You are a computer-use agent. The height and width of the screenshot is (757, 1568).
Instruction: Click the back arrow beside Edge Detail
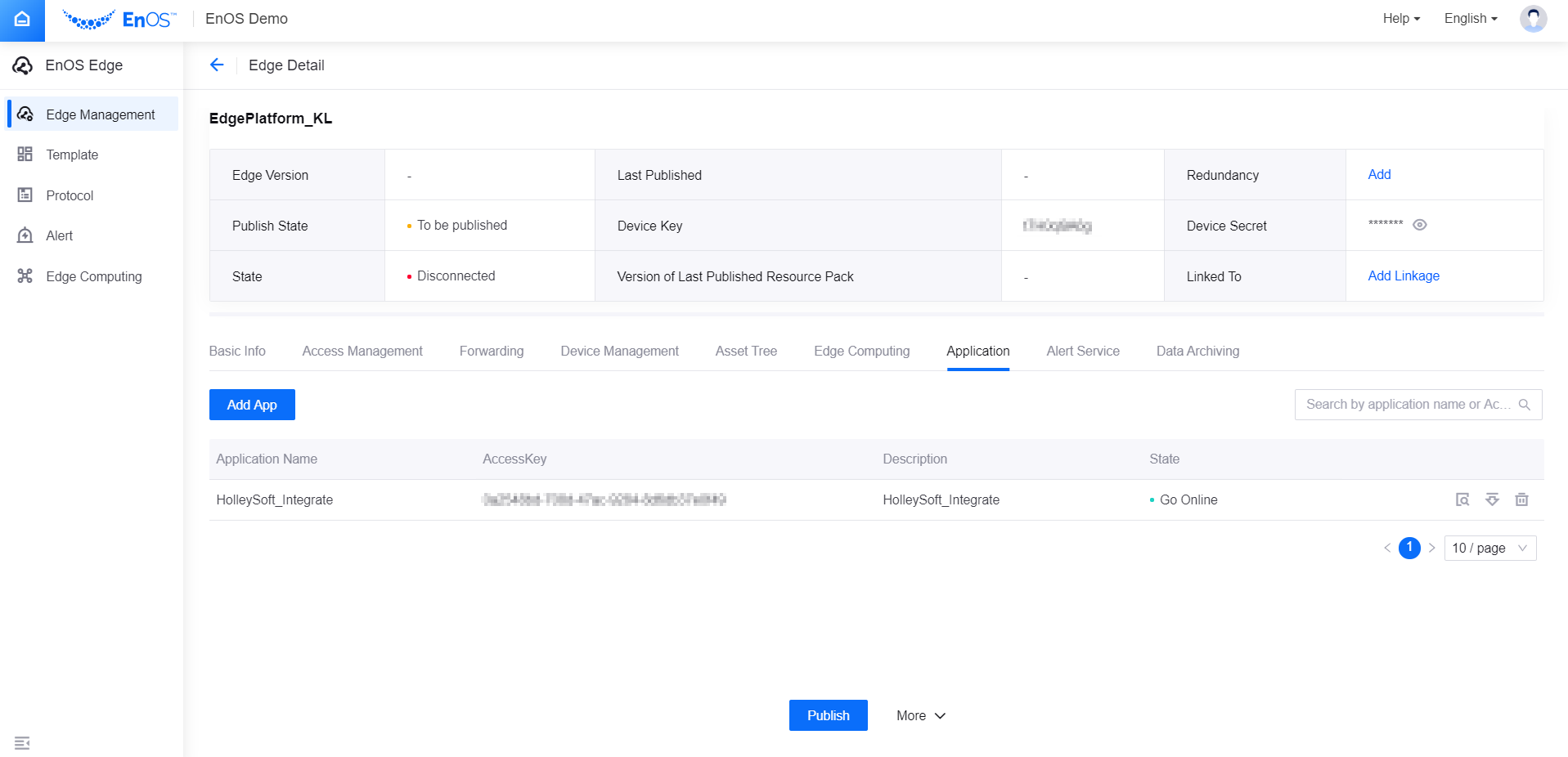pos(217,65)
